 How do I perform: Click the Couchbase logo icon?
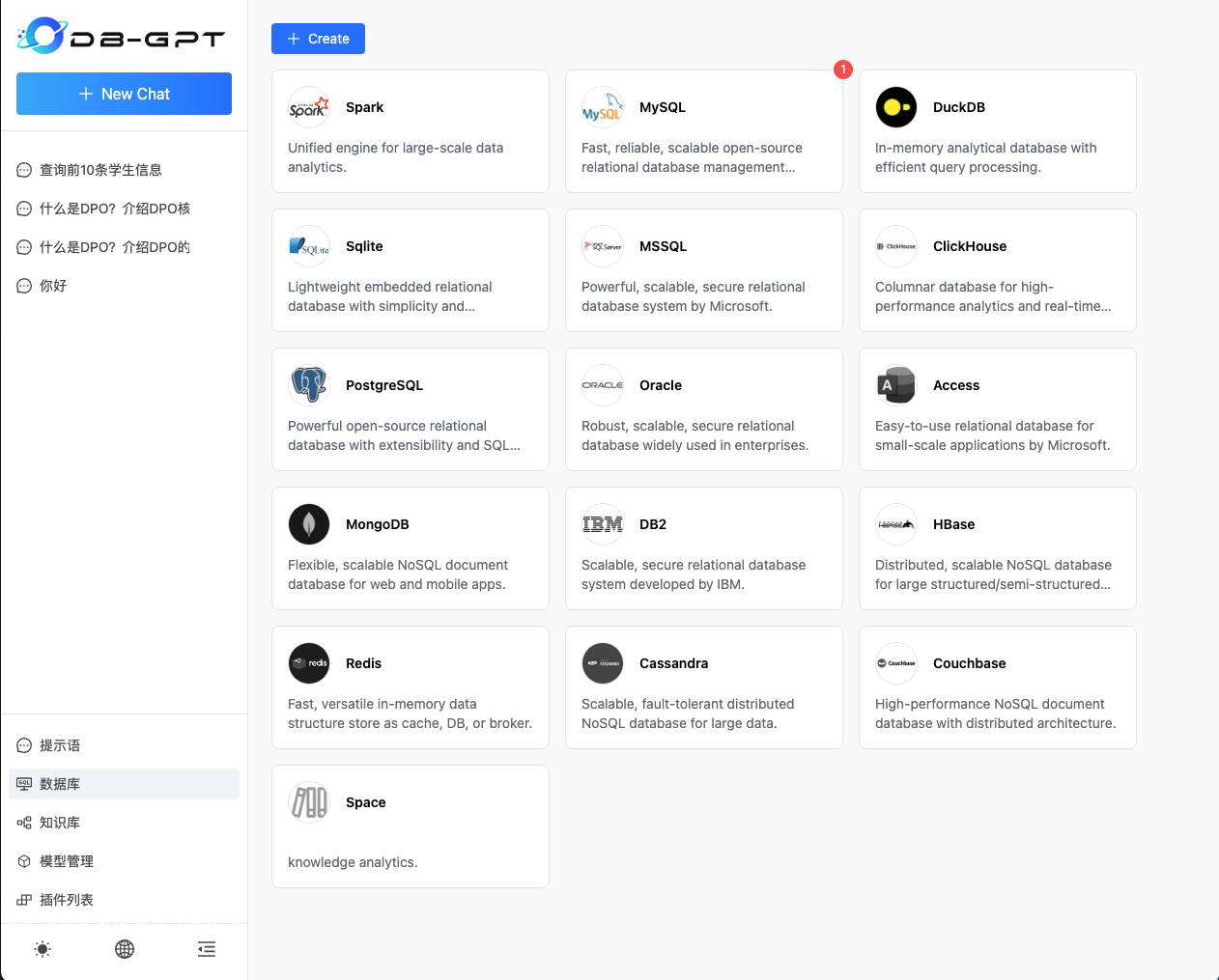pyautogui.click(x=896, y=663)
